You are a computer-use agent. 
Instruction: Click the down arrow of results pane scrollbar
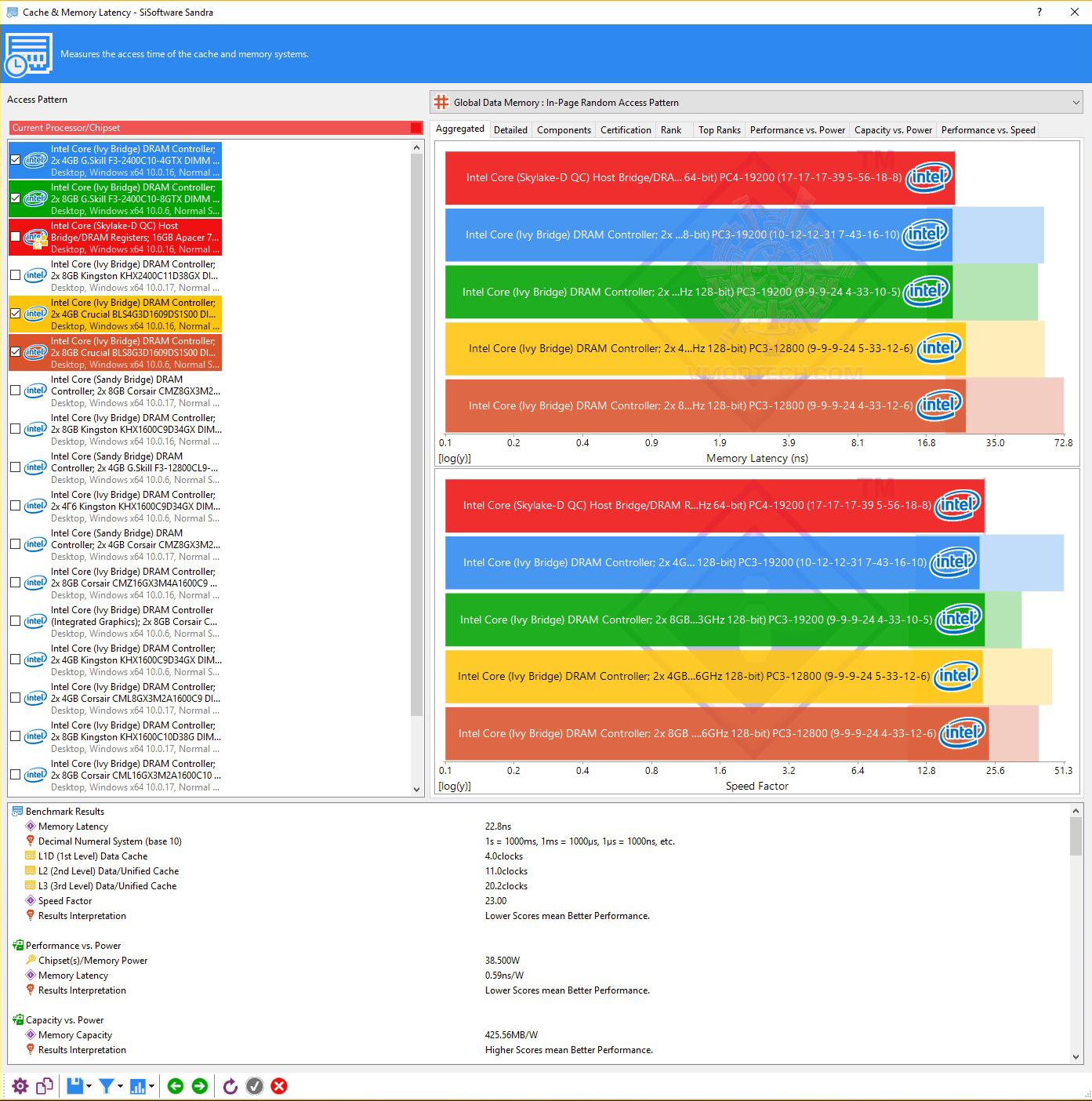tap(1076, 1057)
